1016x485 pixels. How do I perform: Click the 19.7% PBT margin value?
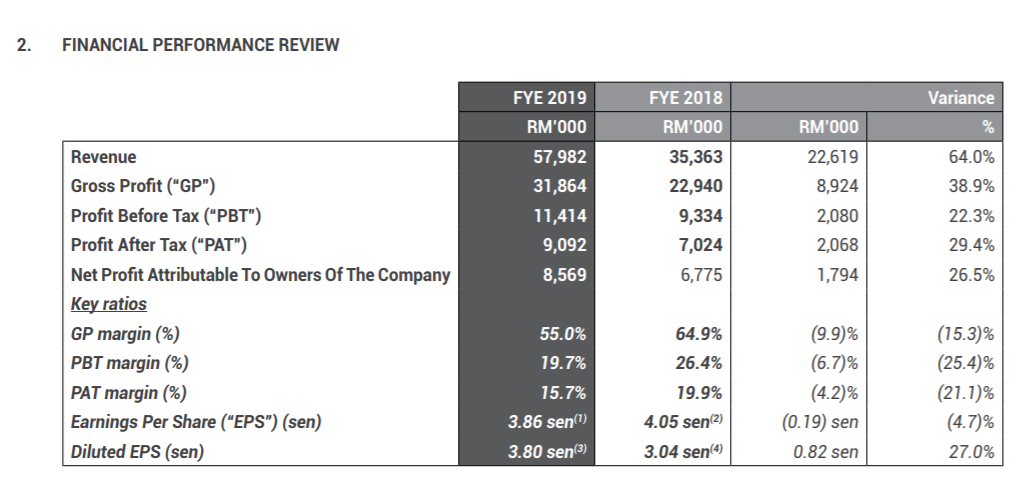pos(563,363)
